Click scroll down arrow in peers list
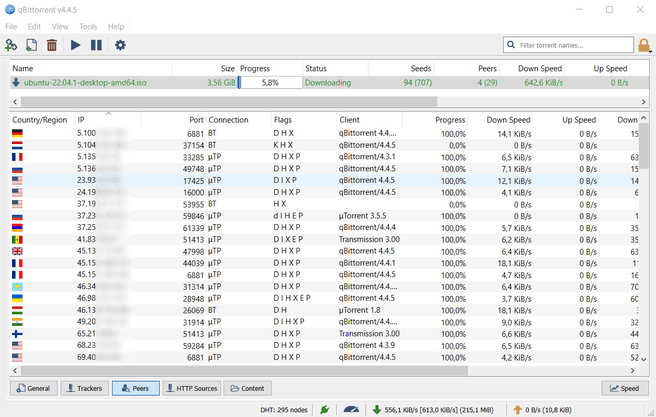656x417 pixels. (643, 359)
